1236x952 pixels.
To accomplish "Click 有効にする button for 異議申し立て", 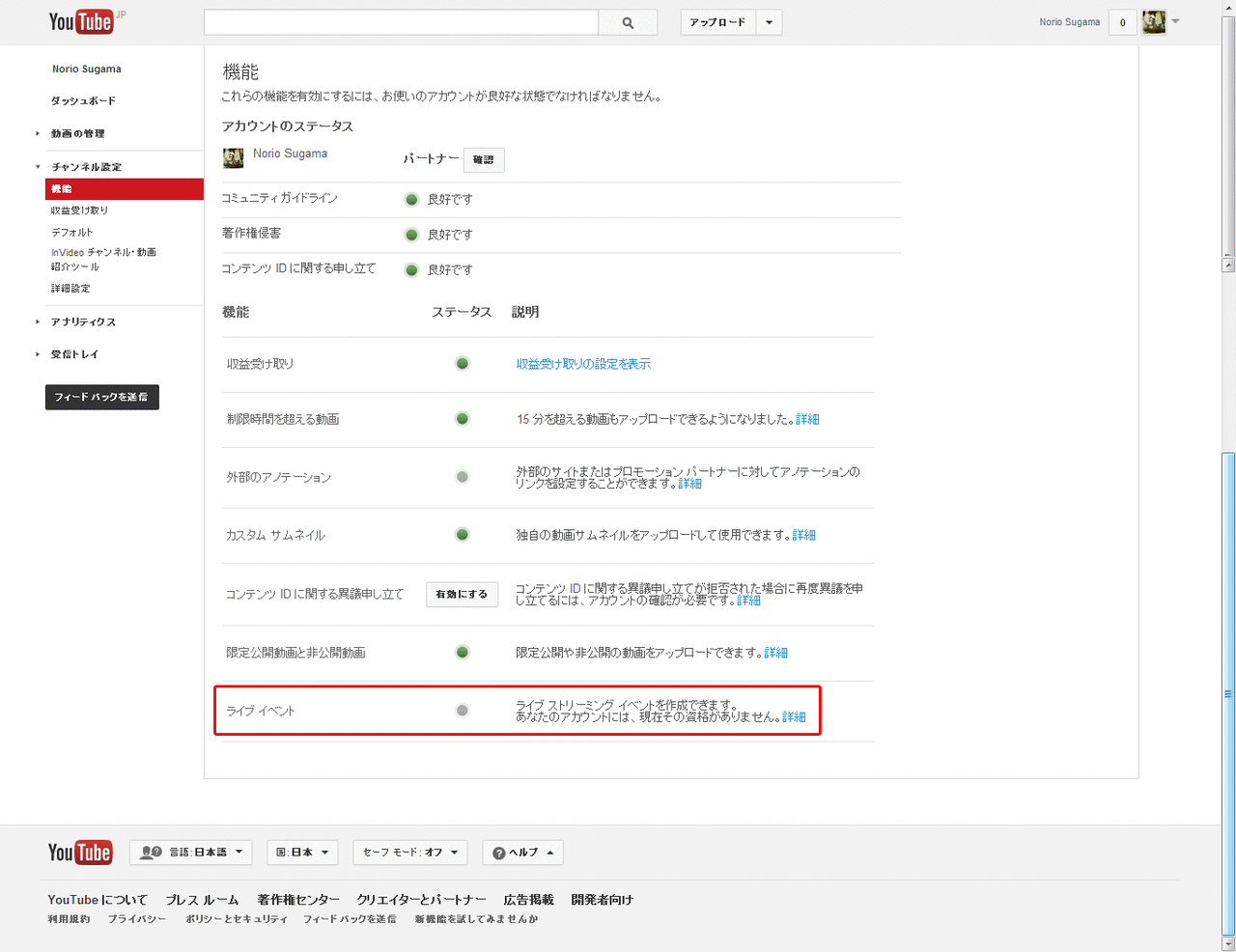I will coord(462,594).
